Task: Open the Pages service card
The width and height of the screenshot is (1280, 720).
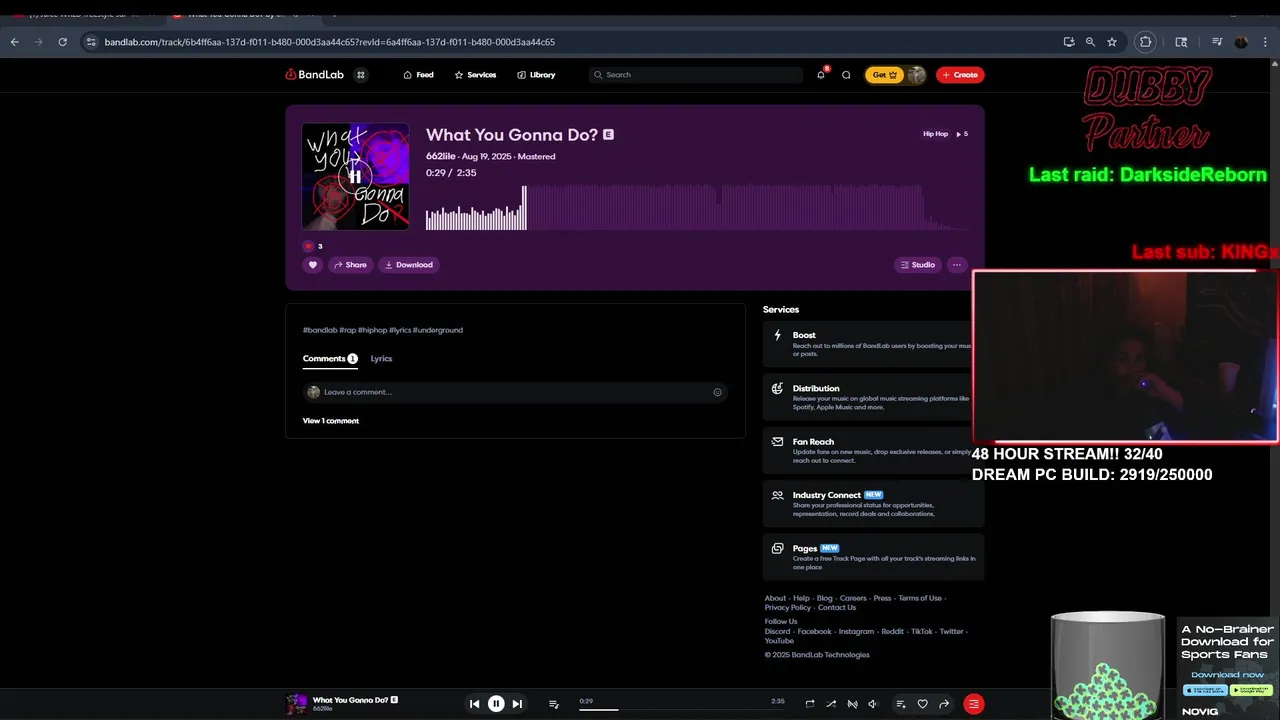Action: point(874,557)
